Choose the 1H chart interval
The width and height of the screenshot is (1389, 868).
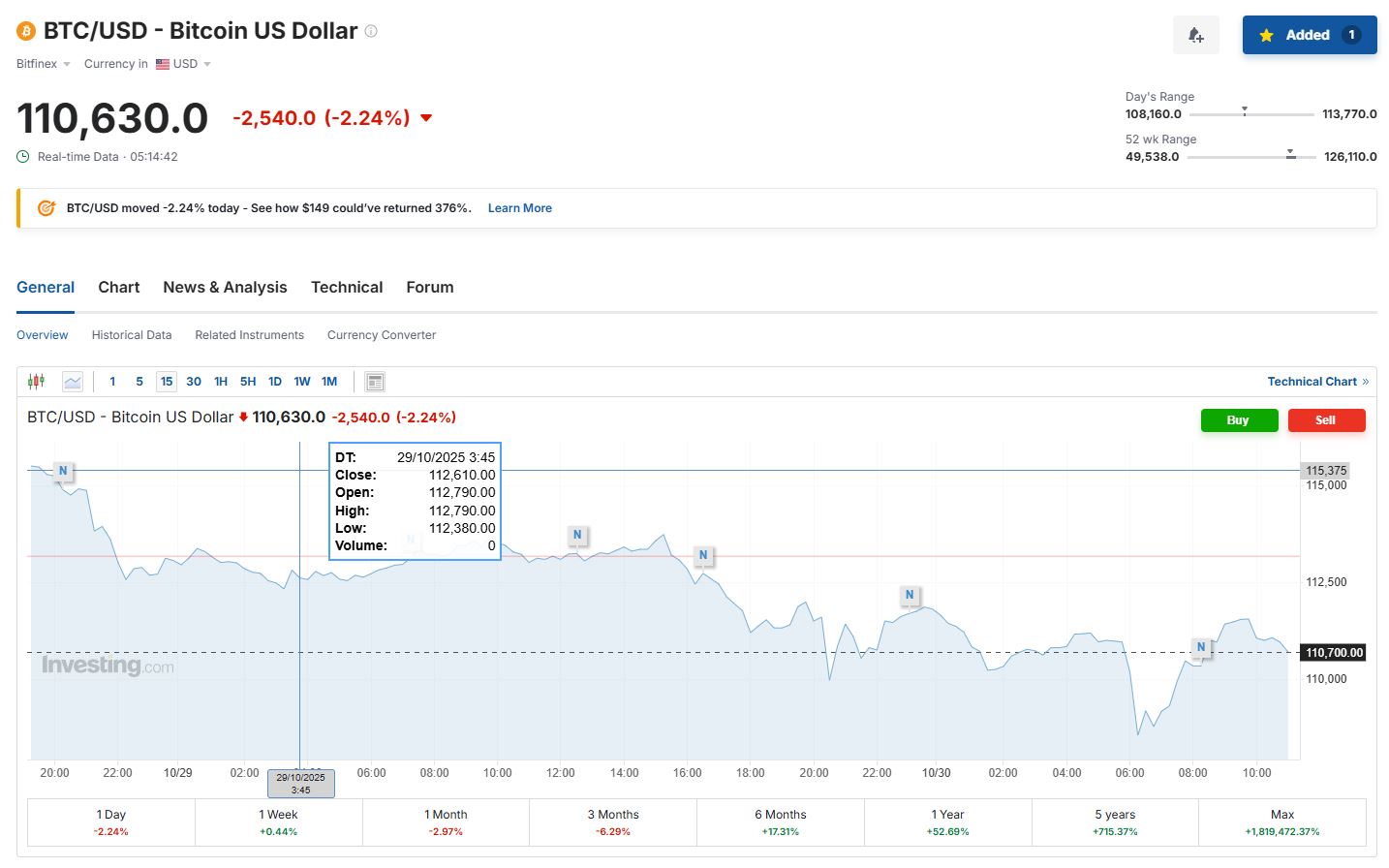221,382
